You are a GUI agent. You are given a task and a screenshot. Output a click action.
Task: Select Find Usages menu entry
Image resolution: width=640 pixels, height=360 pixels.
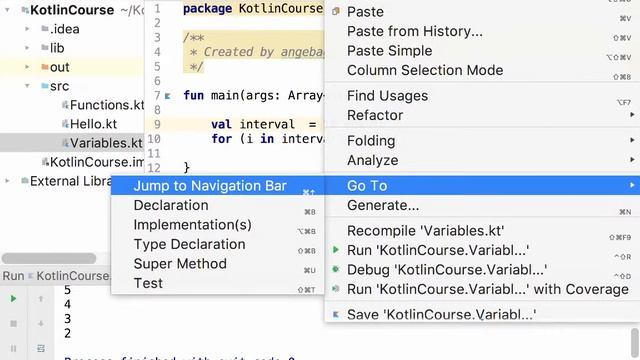click(482, 96)
